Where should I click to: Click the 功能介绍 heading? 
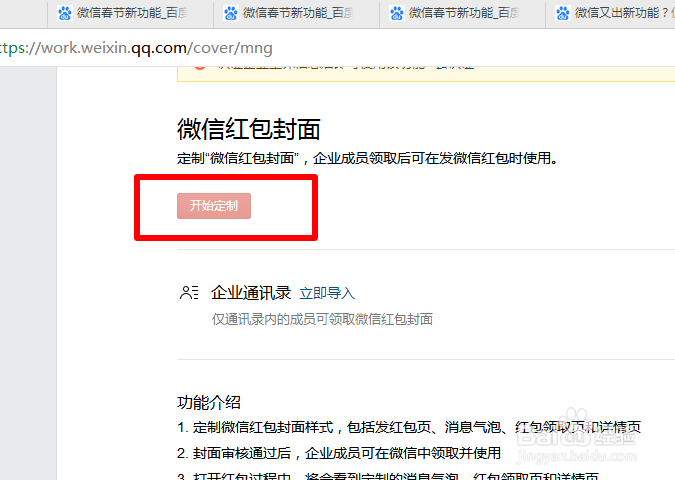(209, 403)
